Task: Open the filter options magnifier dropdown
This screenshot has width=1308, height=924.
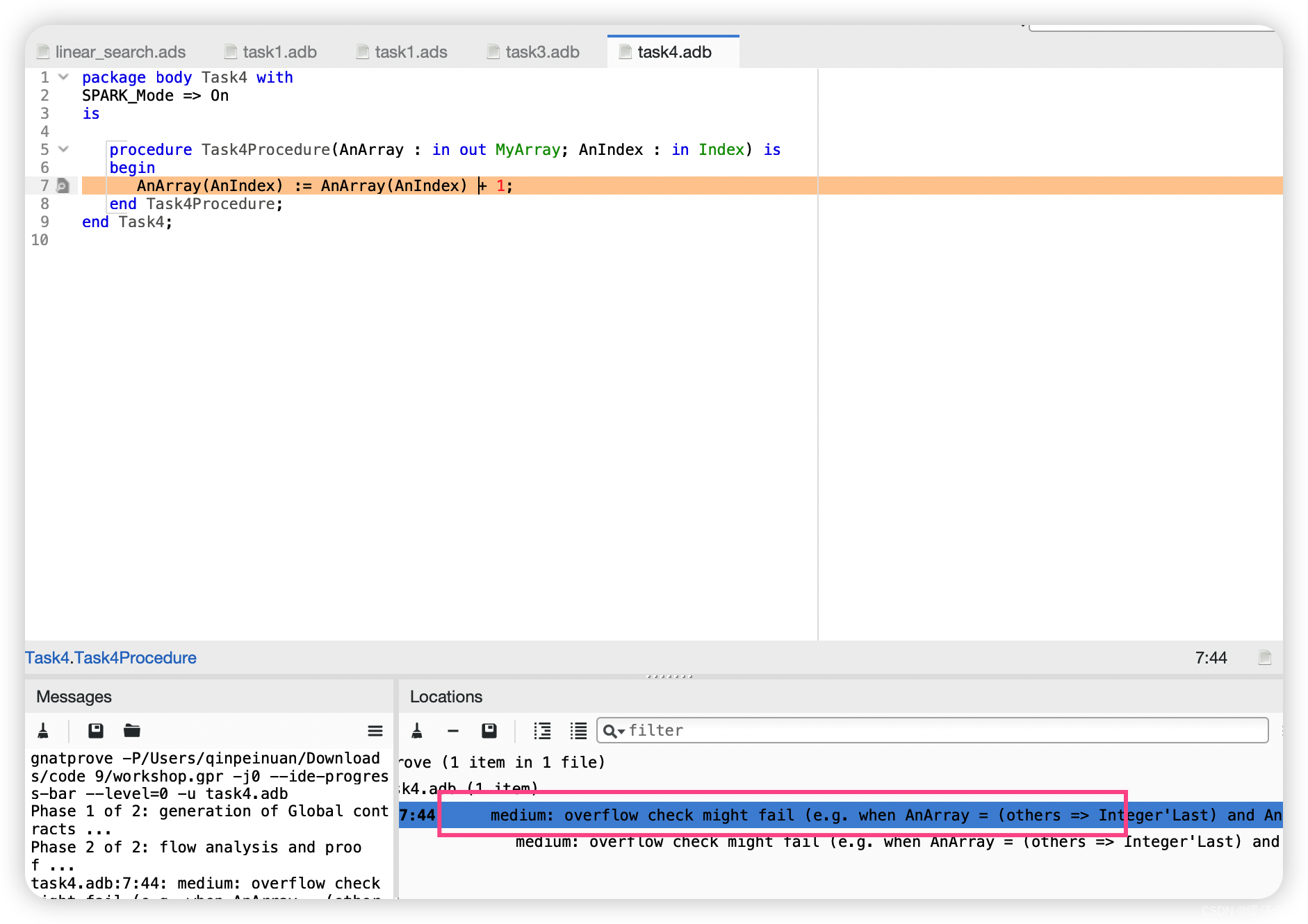Action: click(614, 731)
